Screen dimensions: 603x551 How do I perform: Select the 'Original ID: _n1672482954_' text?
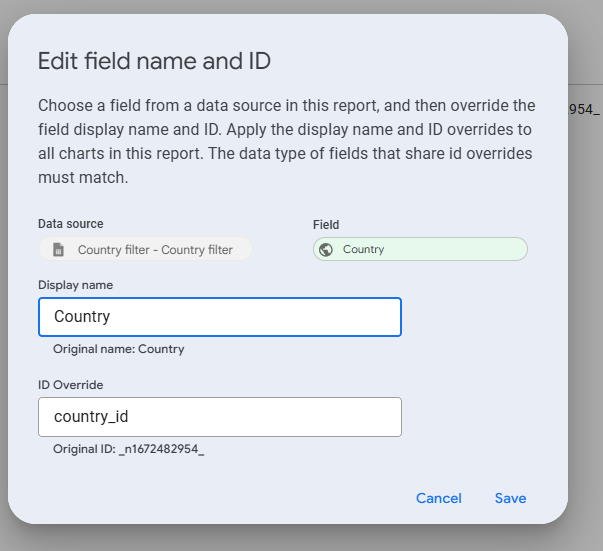128,449
